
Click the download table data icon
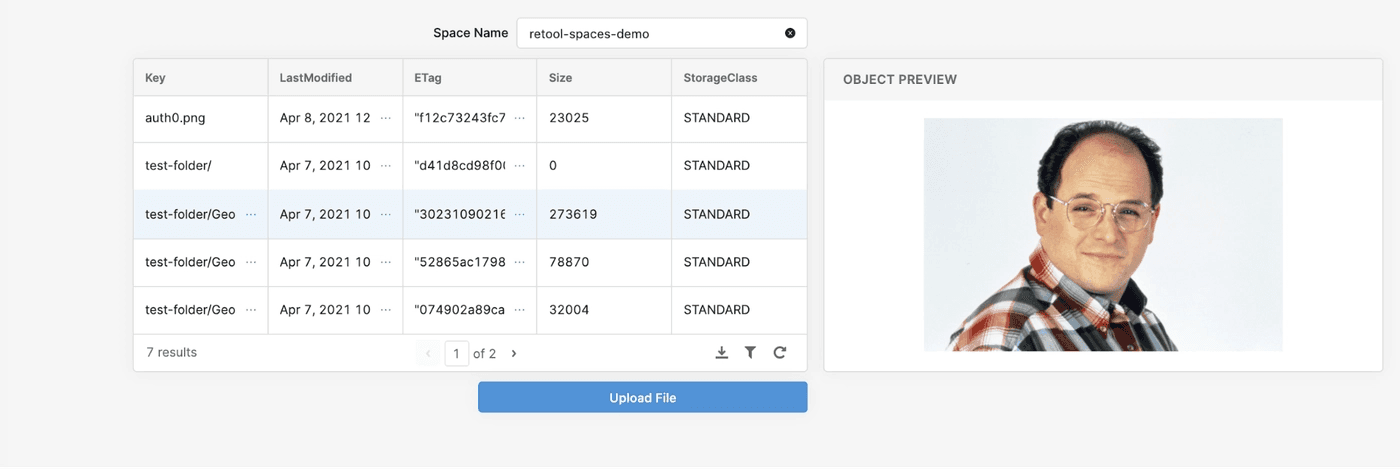722,353
